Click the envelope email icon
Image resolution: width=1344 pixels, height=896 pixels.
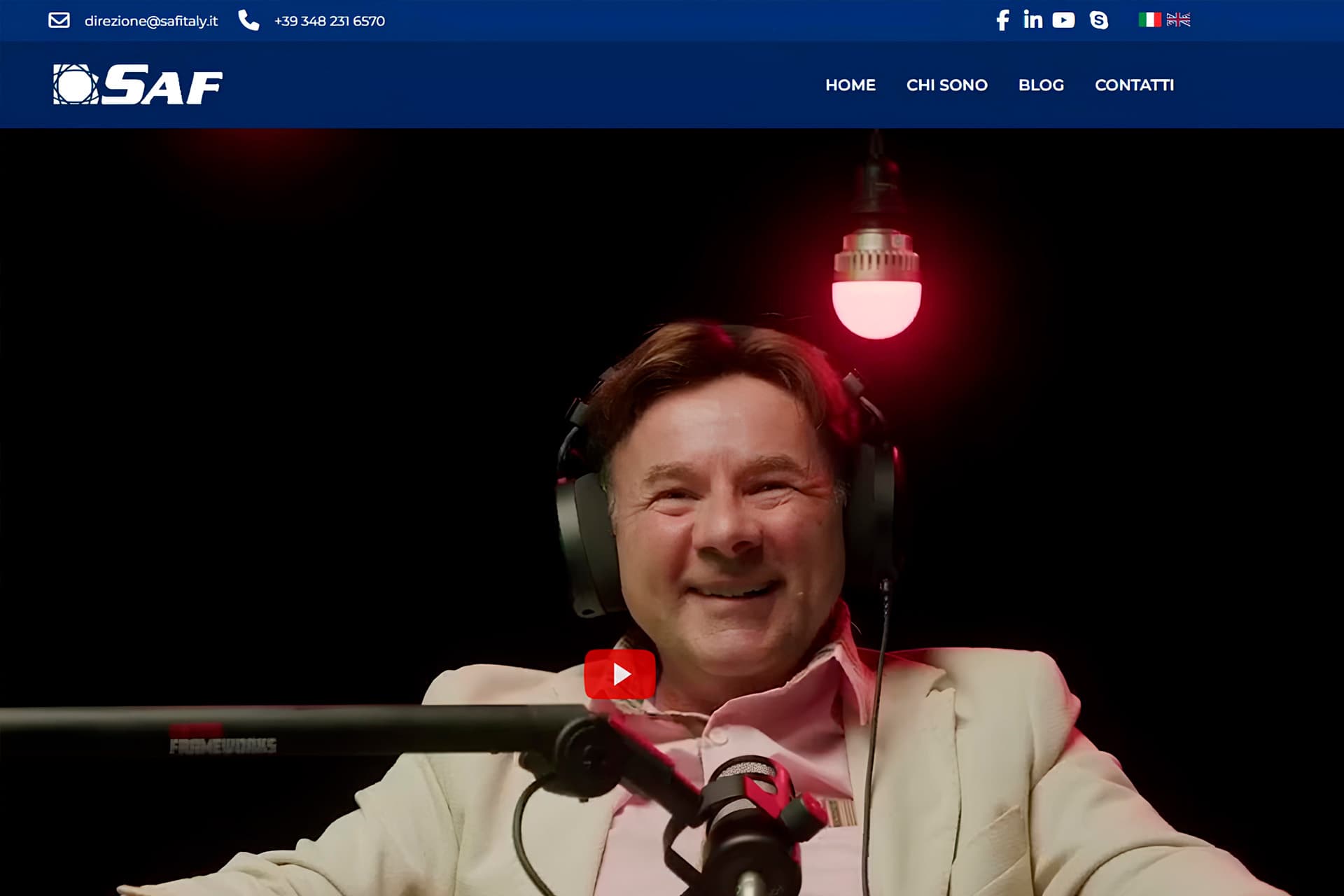pyautogui.click(x=59, y=20)
